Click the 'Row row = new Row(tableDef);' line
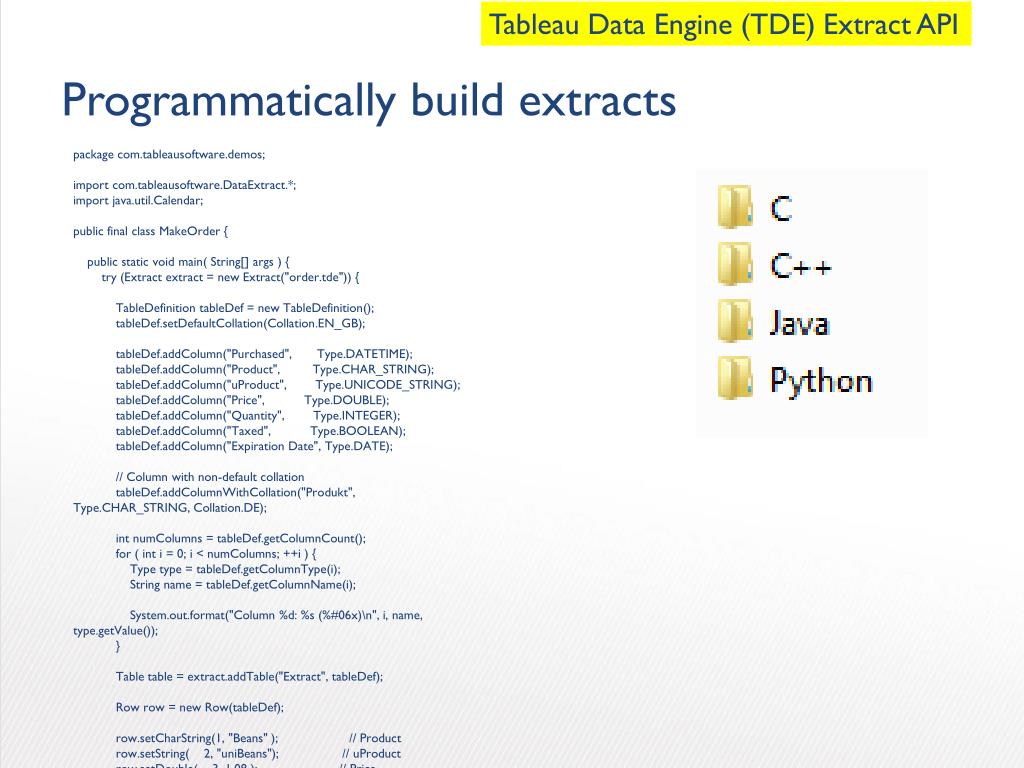 pos(200,707)
